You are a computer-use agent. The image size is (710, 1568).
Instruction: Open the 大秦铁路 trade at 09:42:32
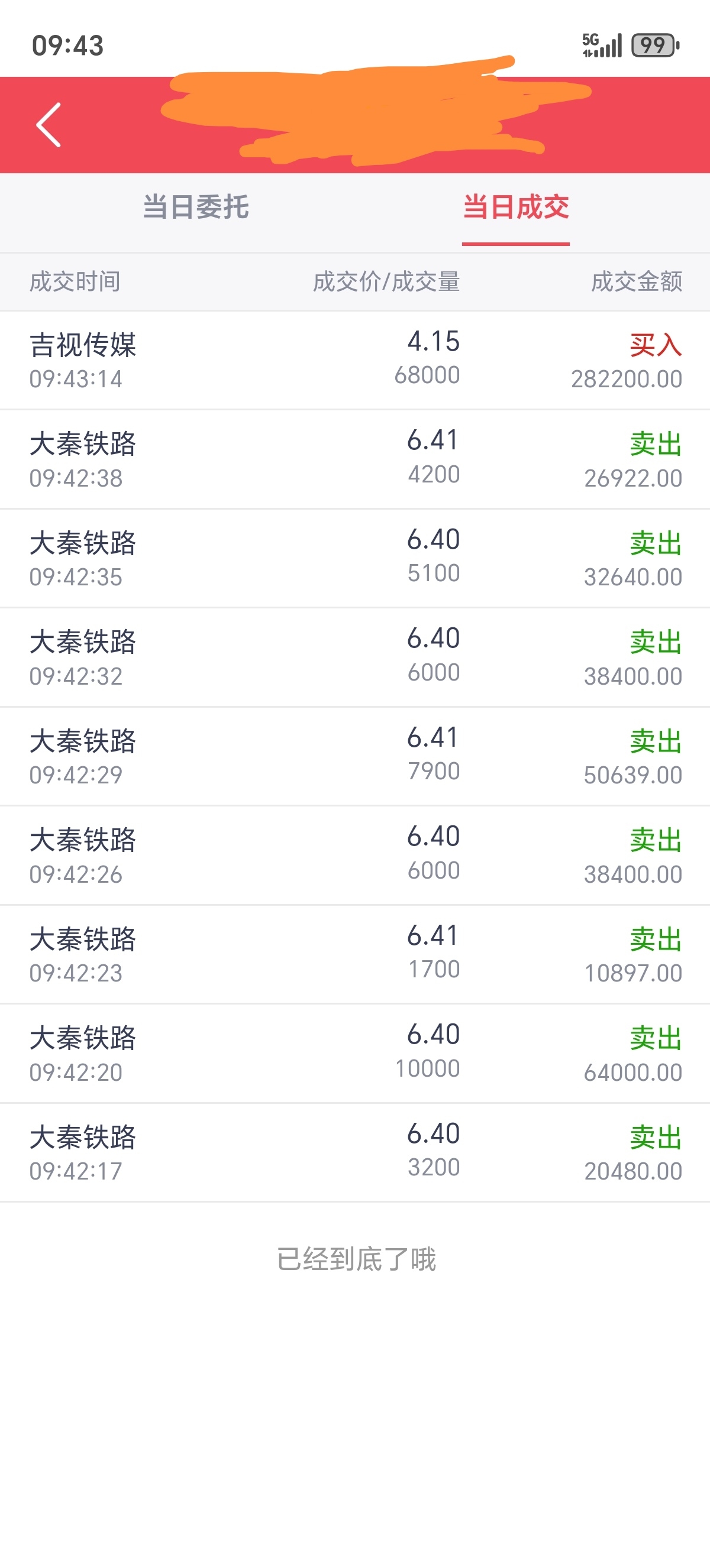pos(355,657)
